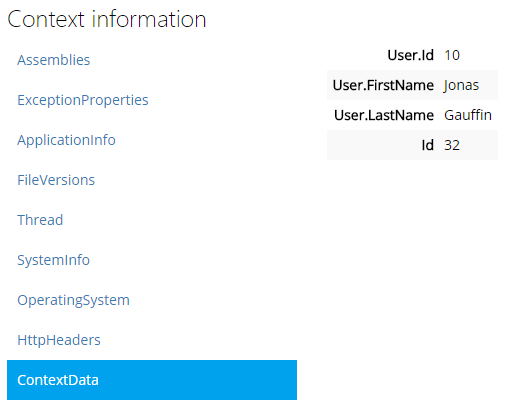
Task: Click the Id property label in last row
Action: tap(427, 145)
